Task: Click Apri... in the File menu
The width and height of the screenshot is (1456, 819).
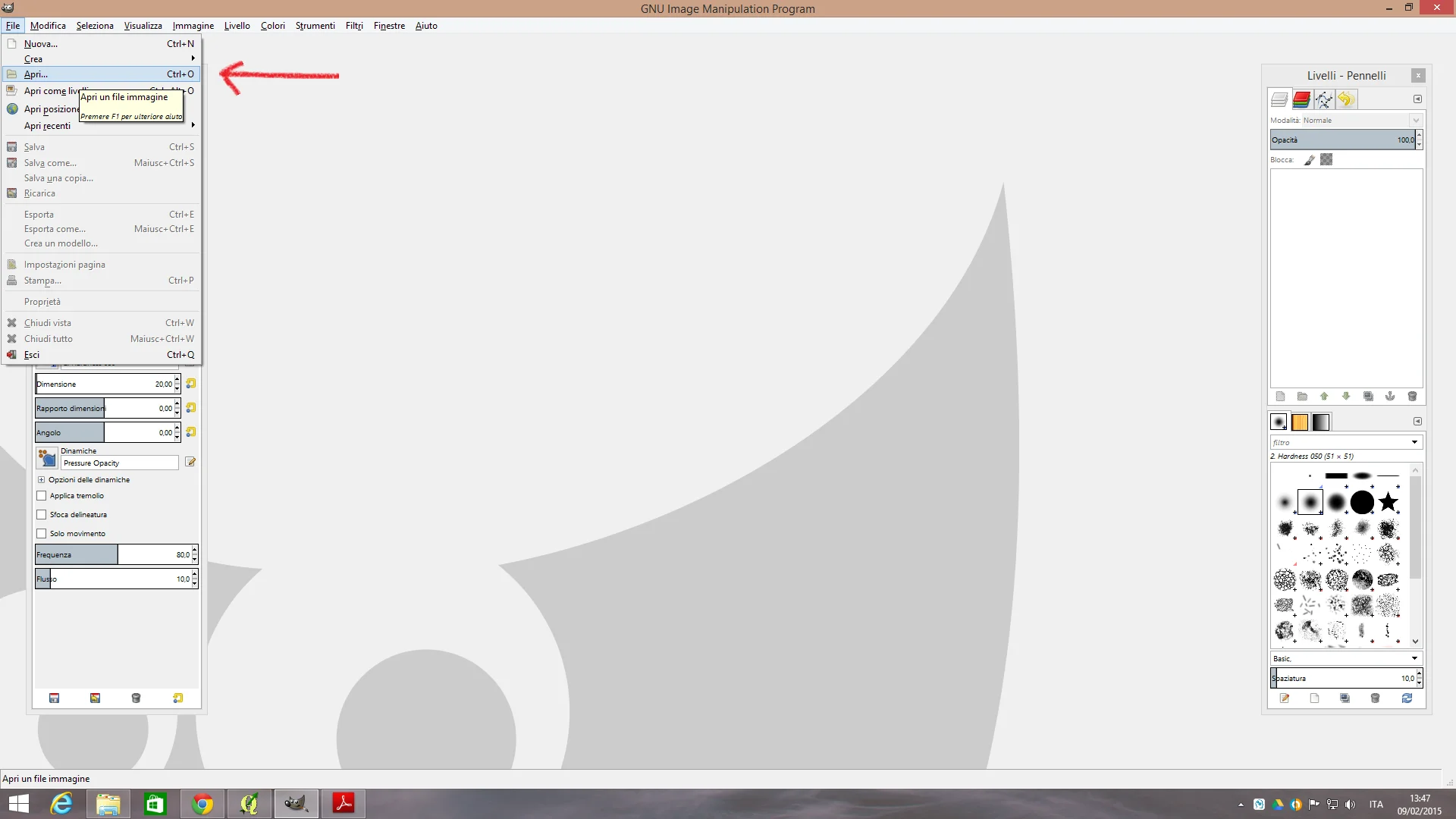Action: coord(102,74)
